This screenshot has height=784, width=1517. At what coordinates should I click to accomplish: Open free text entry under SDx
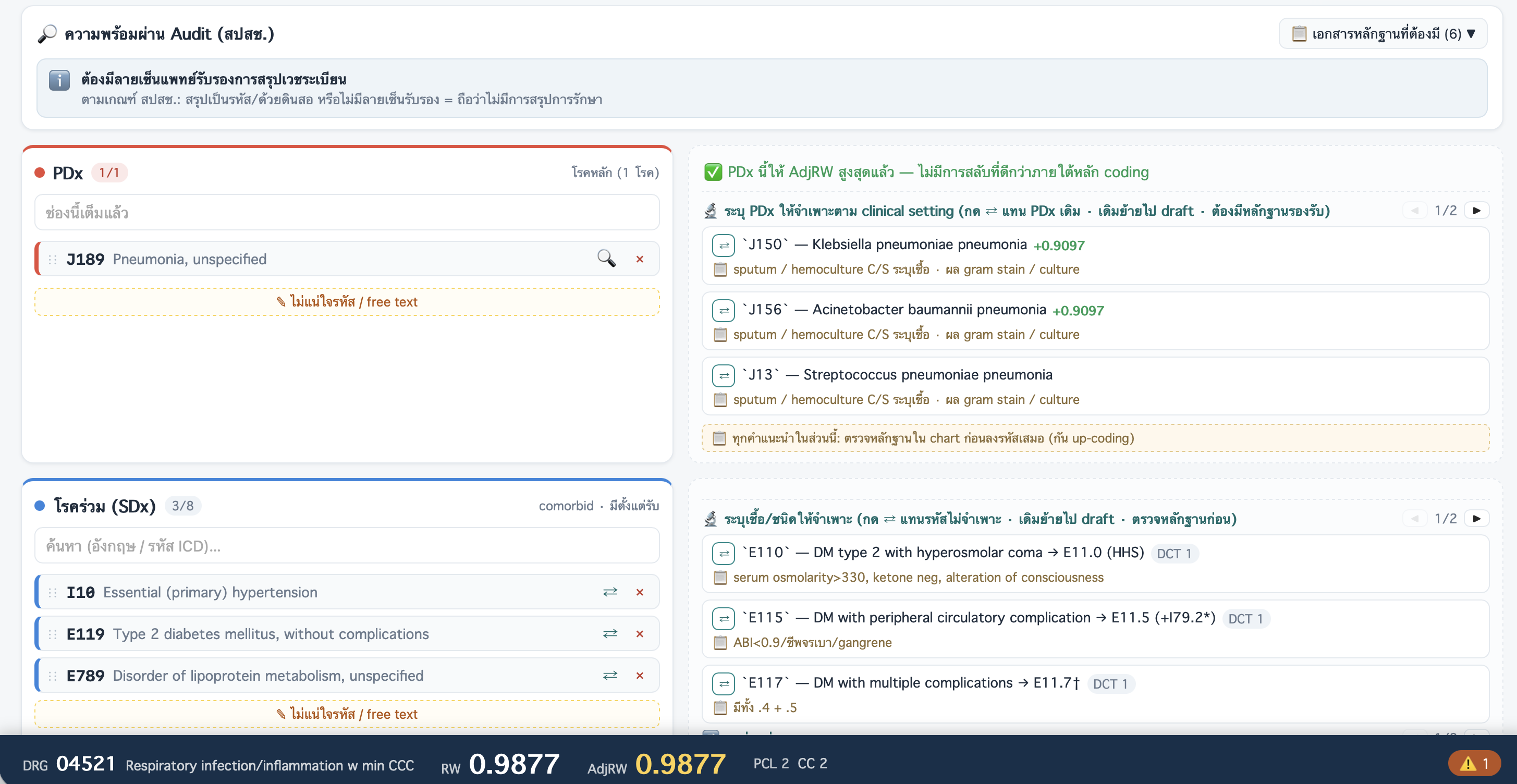pos(347,714)
